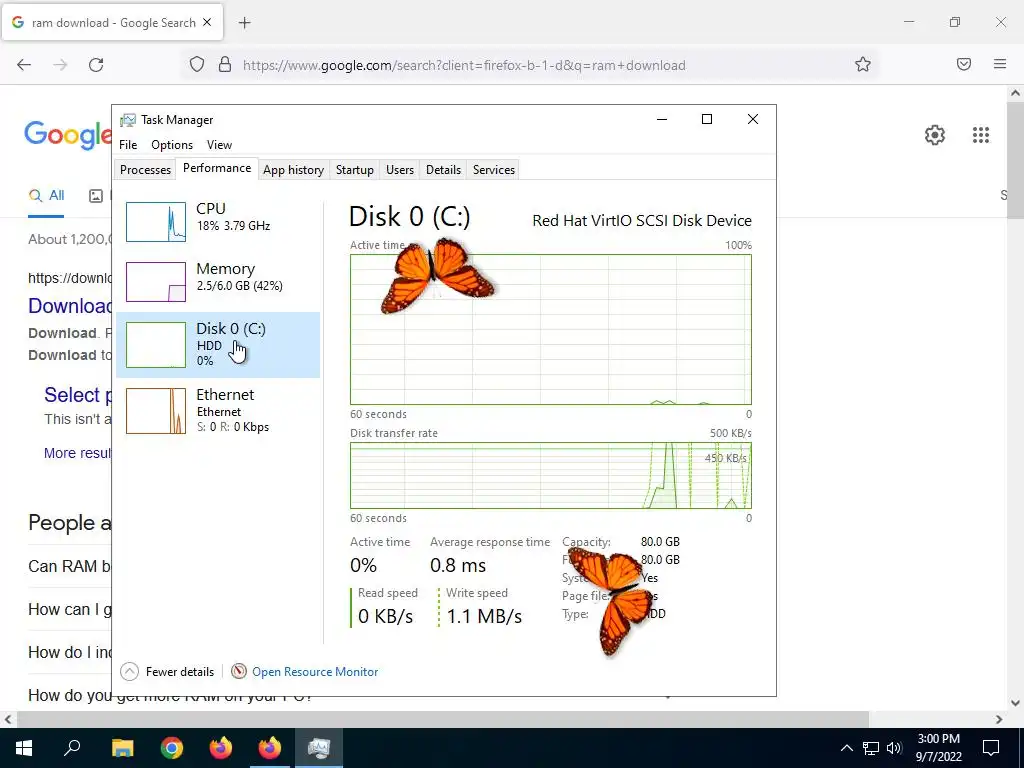Screen dimensions: 1024x768
Task: Open a new Firefox tab
Action: pyautogui.click(x=244, y=23)
